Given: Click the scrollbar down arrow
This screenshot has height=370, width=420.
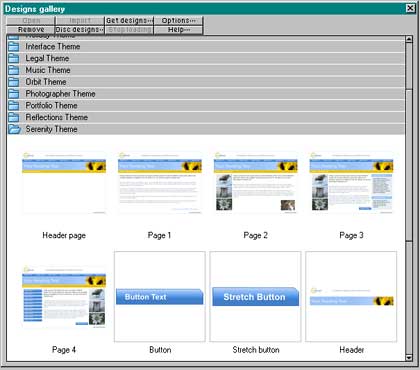Looking at the screenshot, I should [409, 357].
